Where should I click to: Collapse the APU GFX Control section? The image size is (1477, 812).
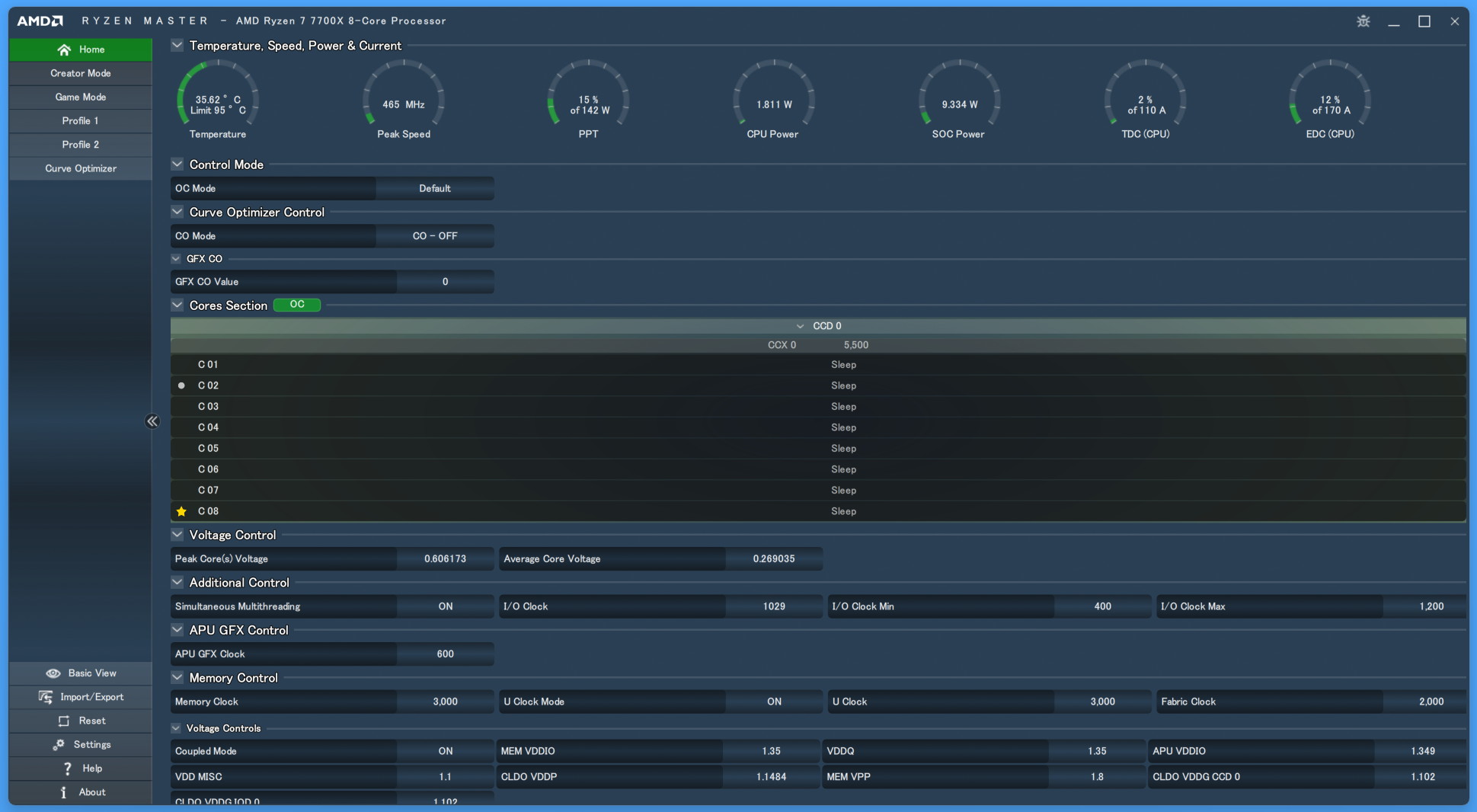[177, 630]
